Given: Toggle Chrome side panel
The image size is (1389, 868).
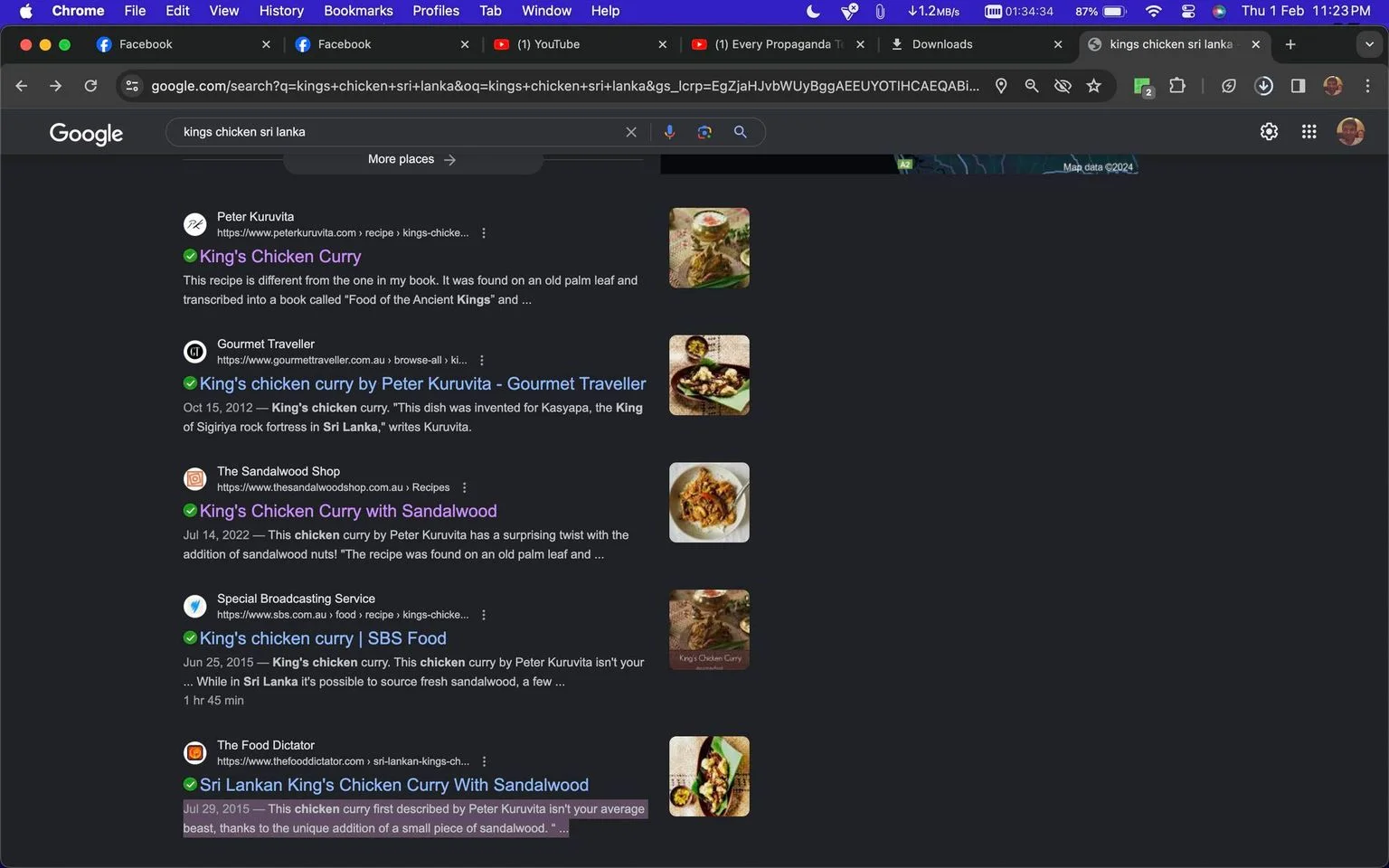Looking at the screenshot, I should pyautogui.click(x=1298, y=86).
